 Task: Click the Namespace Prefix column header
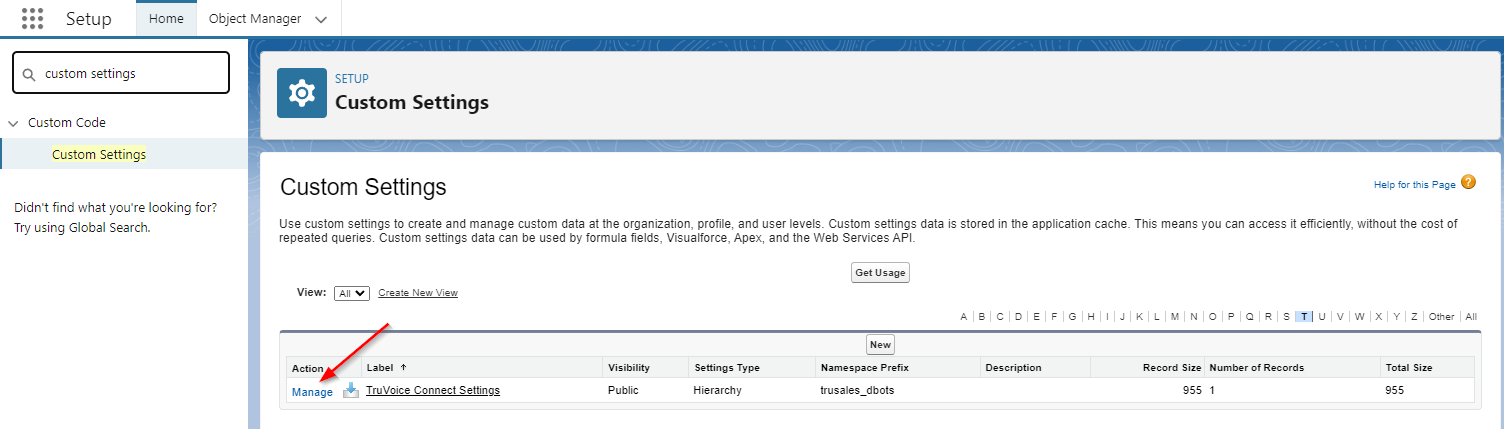[864, 368]
